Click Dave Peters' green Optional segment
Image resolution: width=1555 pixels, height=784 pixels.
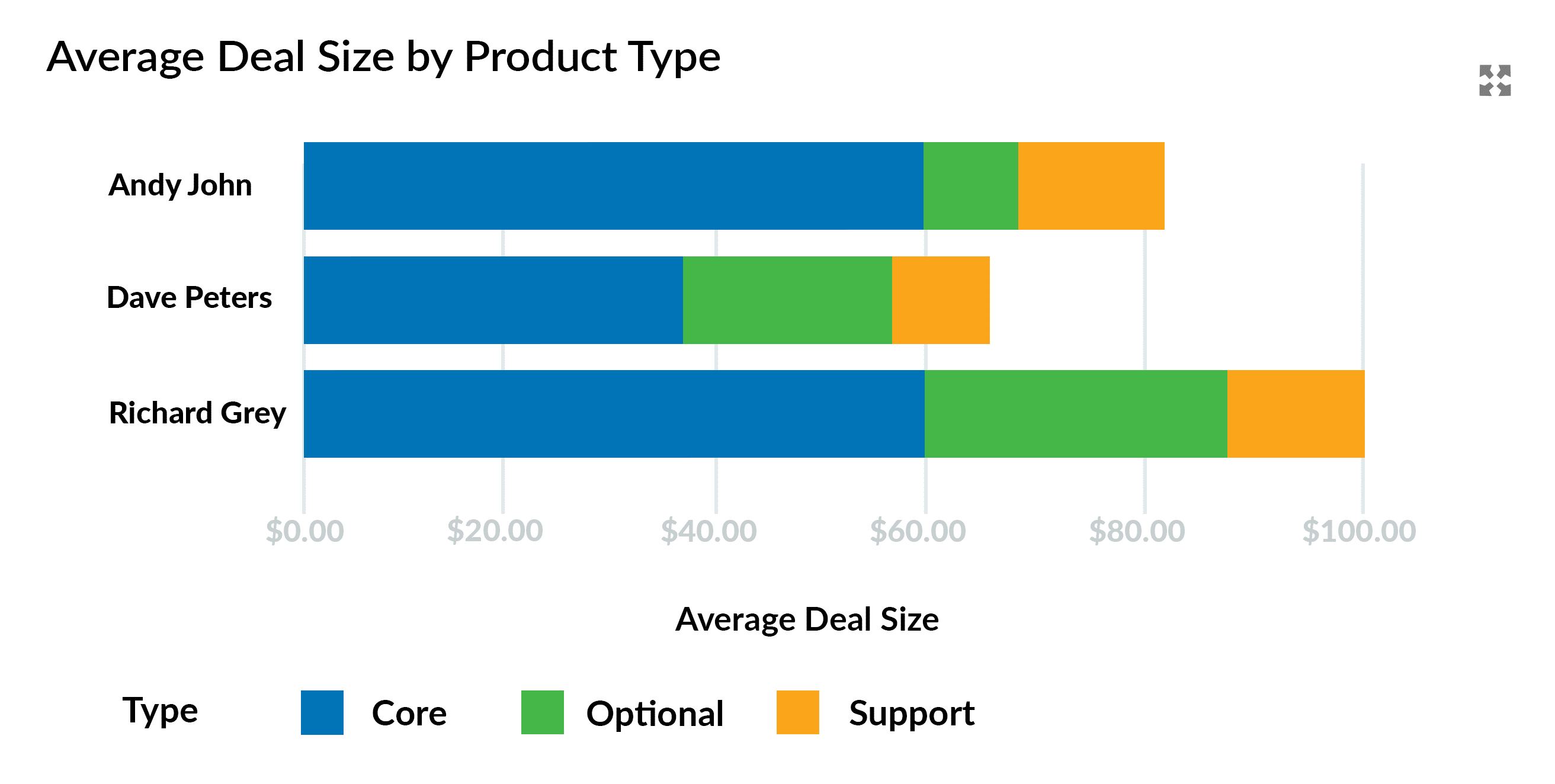787,300
